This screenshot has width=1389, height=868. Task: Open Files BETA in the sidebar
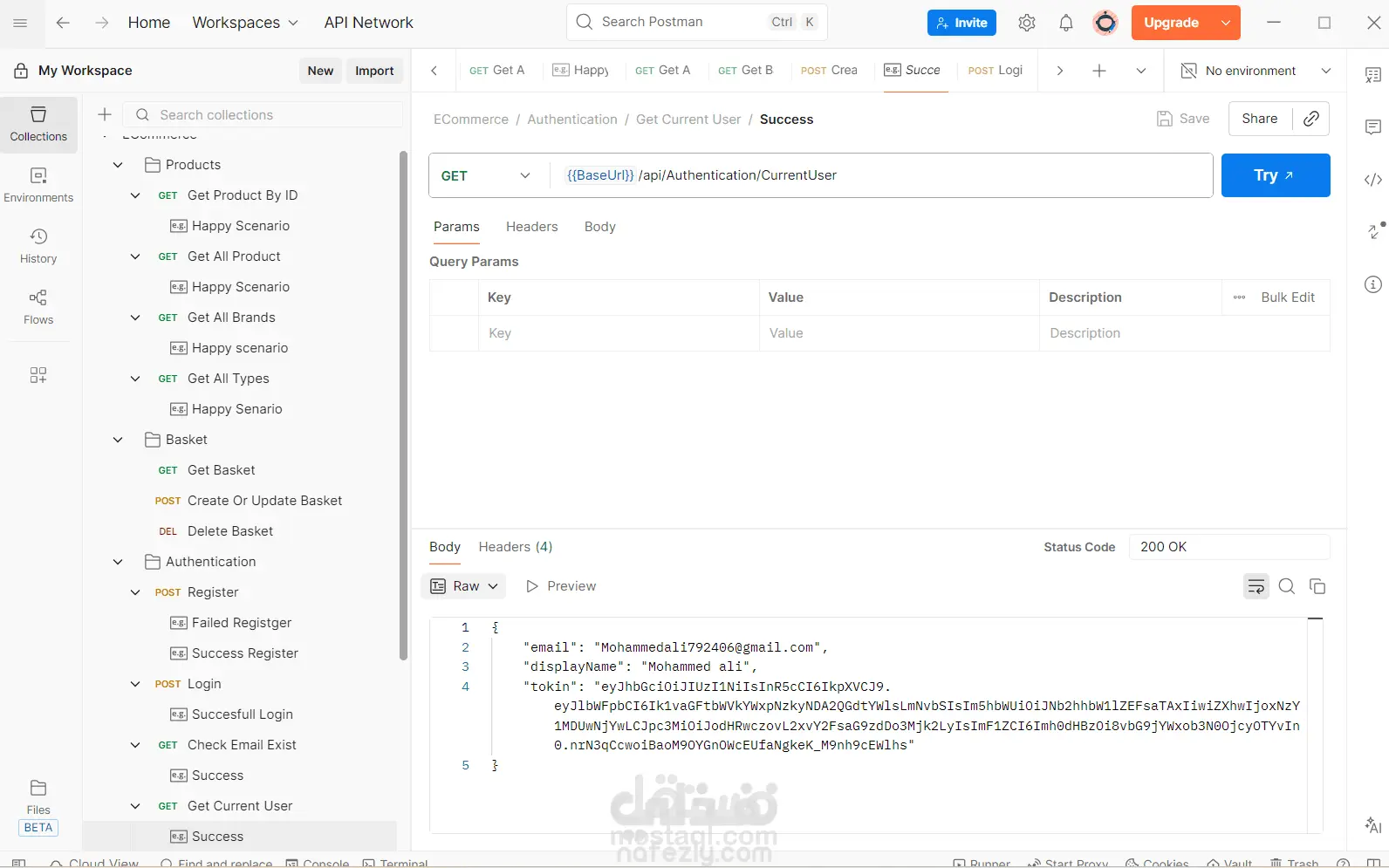[38, 807]
